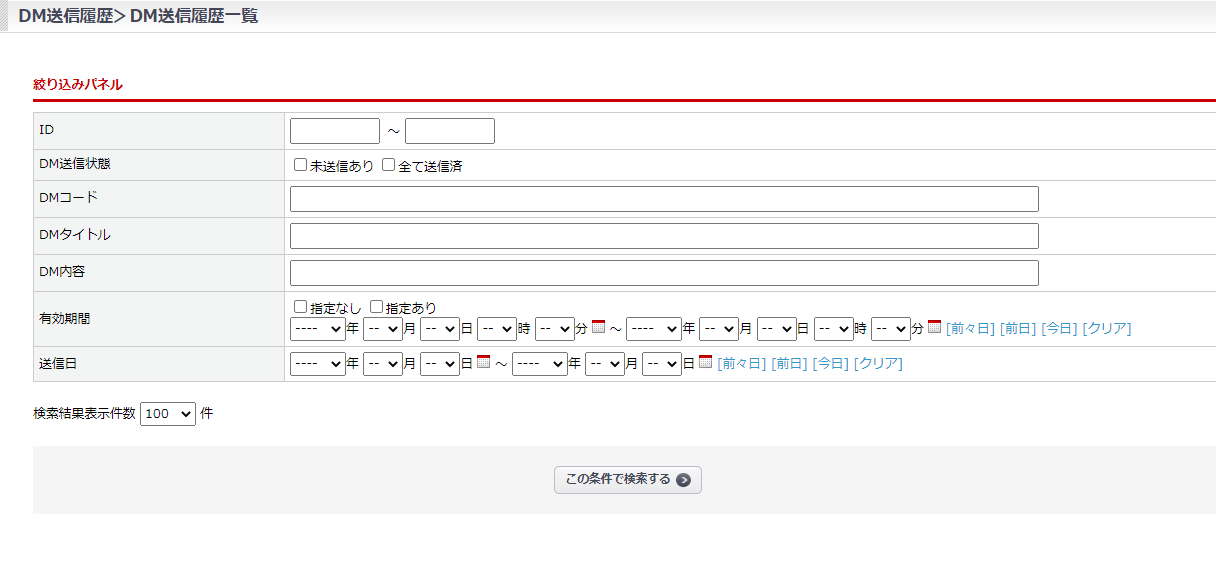Expand 送信日 start year dropdown
The height and width of the screenshot is (575, 1216).
pos(317,364)
